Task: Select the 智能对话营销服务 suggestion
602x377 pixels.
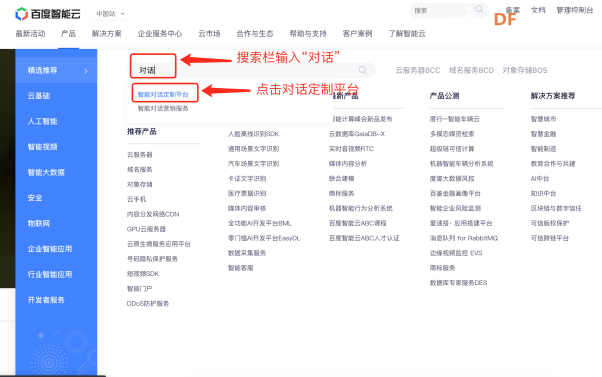Action: click(x=163, y=109)
